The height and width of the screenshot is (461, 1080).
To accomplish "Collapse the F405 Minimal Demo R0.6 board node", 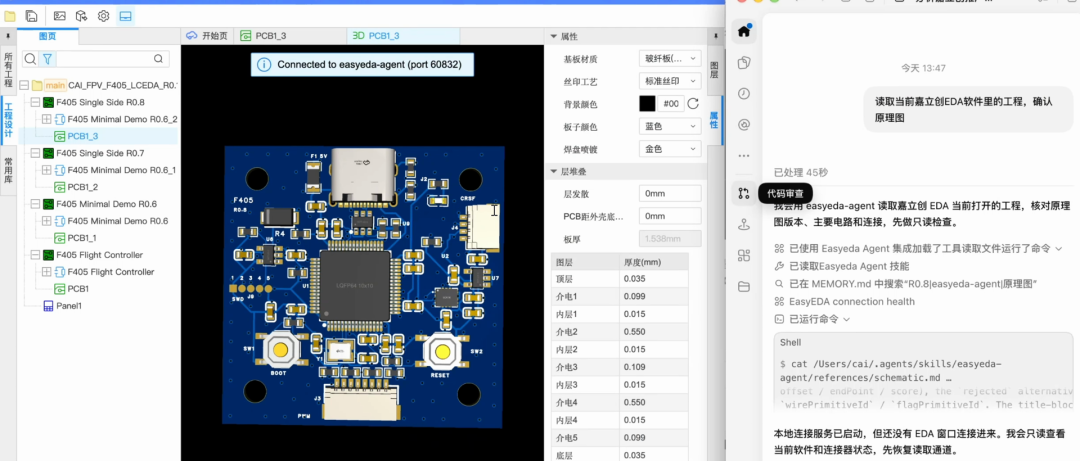I will click(35, 204).
